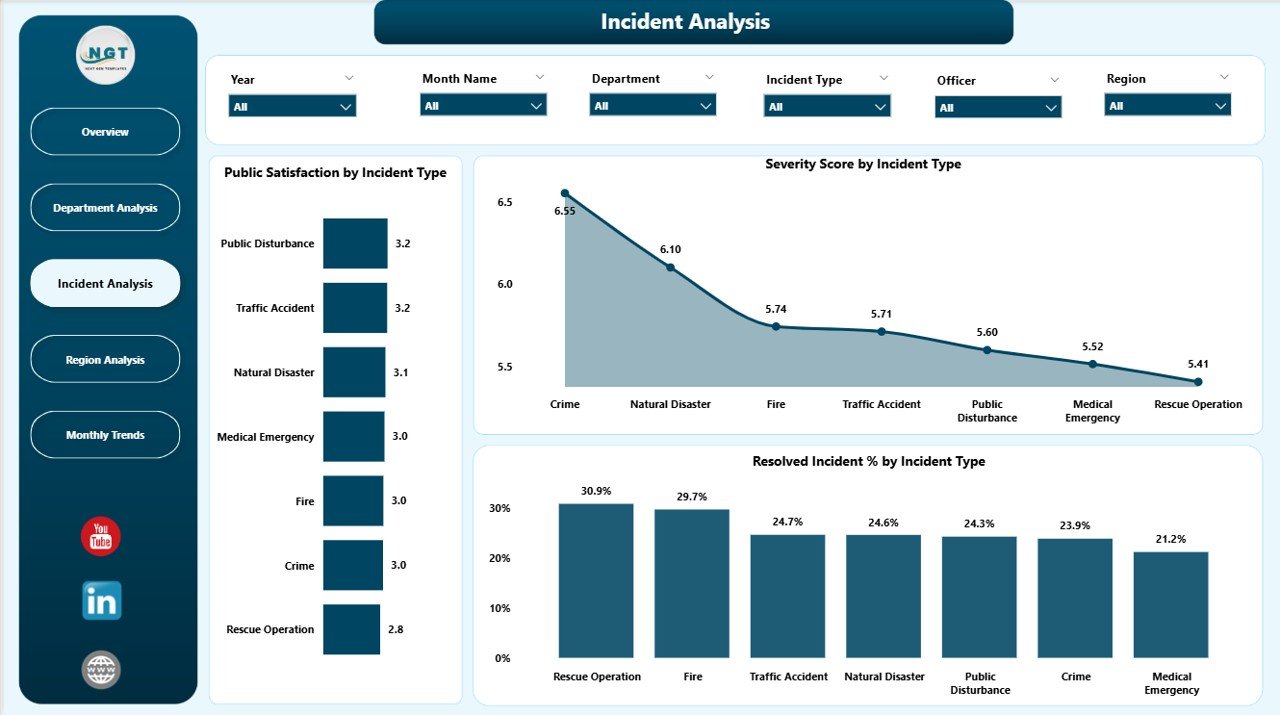Click the YouTube icon in sidebar
The height and width of the screenshot is (715, 1280).
pyautogui.click(x=100, y=537)
